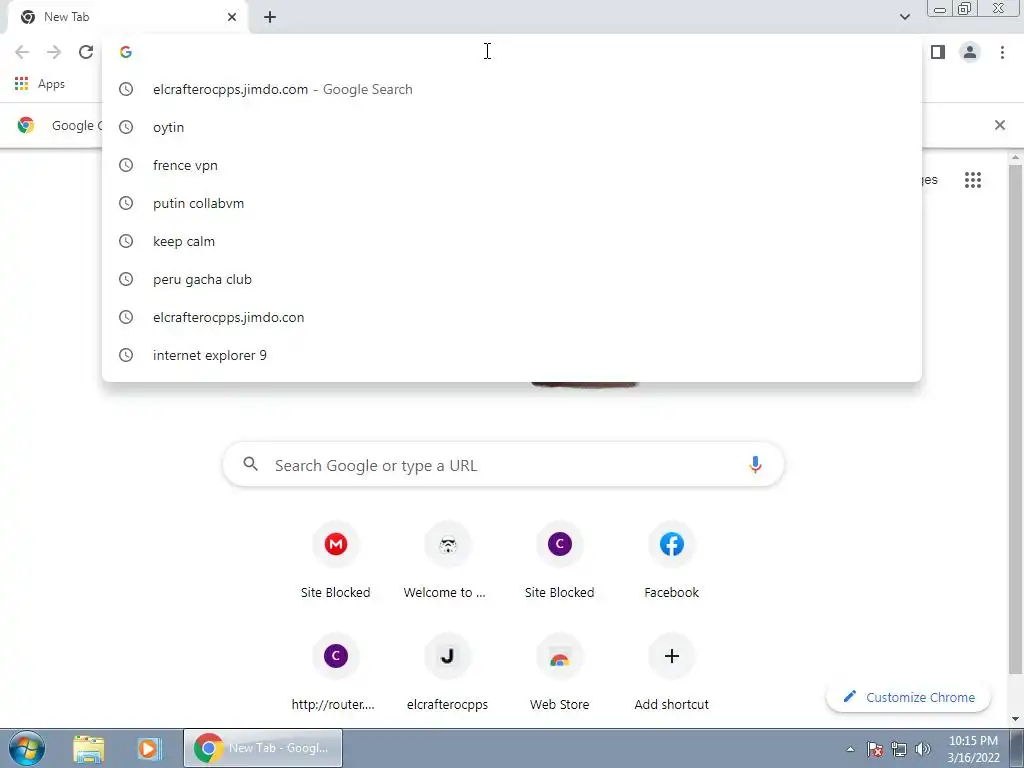This screenshot has width=1024, height=768.
Task: Open the profile avatar menu
Action: (x=970, y=52)
